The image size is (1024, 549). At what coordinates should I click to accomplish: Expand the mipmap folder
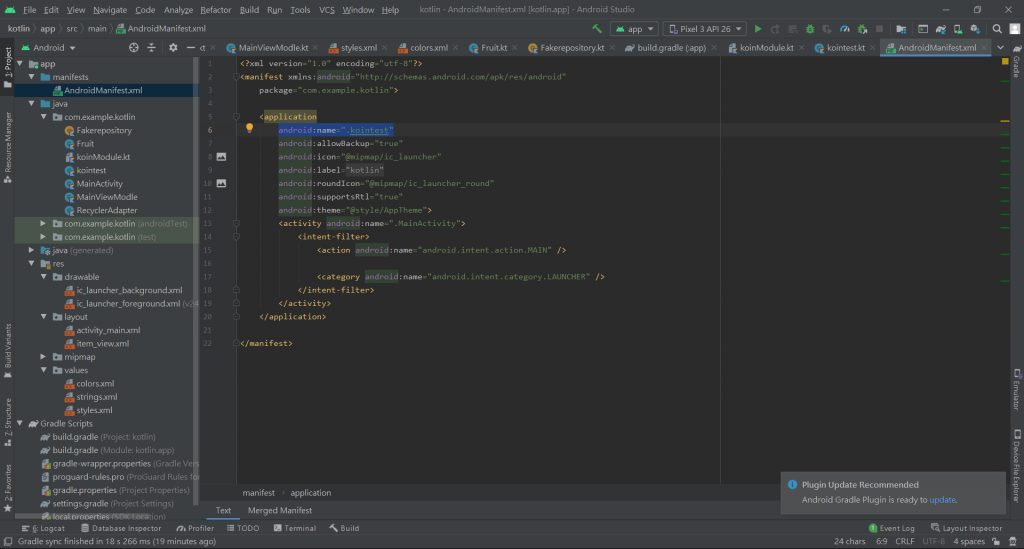pyautogui.click(x=43, y=357)
